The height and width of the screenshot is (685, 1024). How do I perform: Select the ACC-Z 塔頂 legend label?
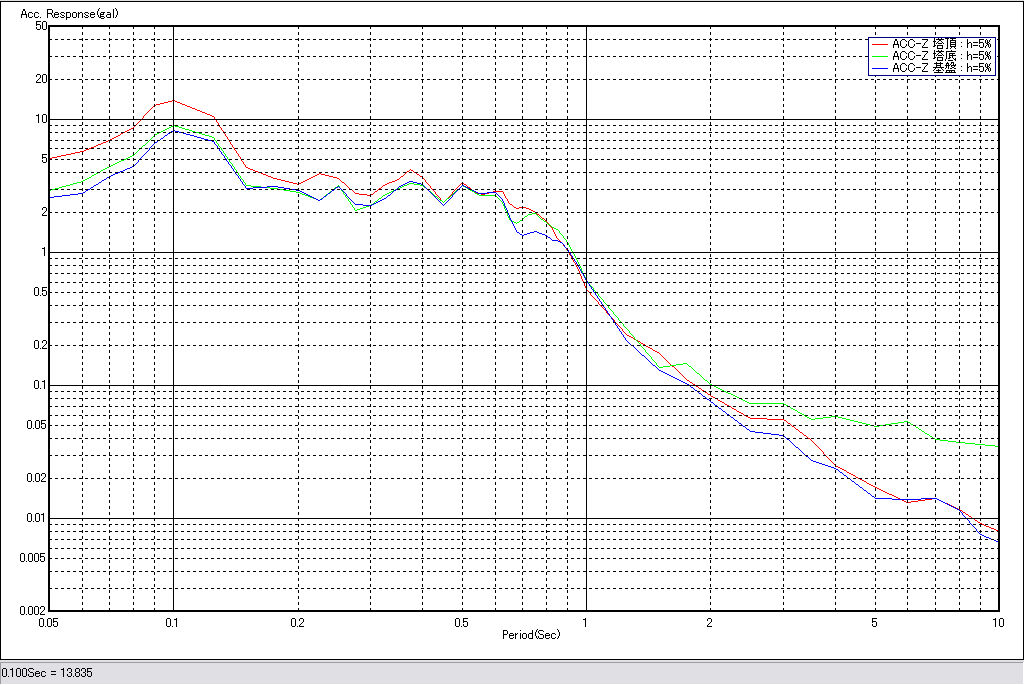coord(942,44)
